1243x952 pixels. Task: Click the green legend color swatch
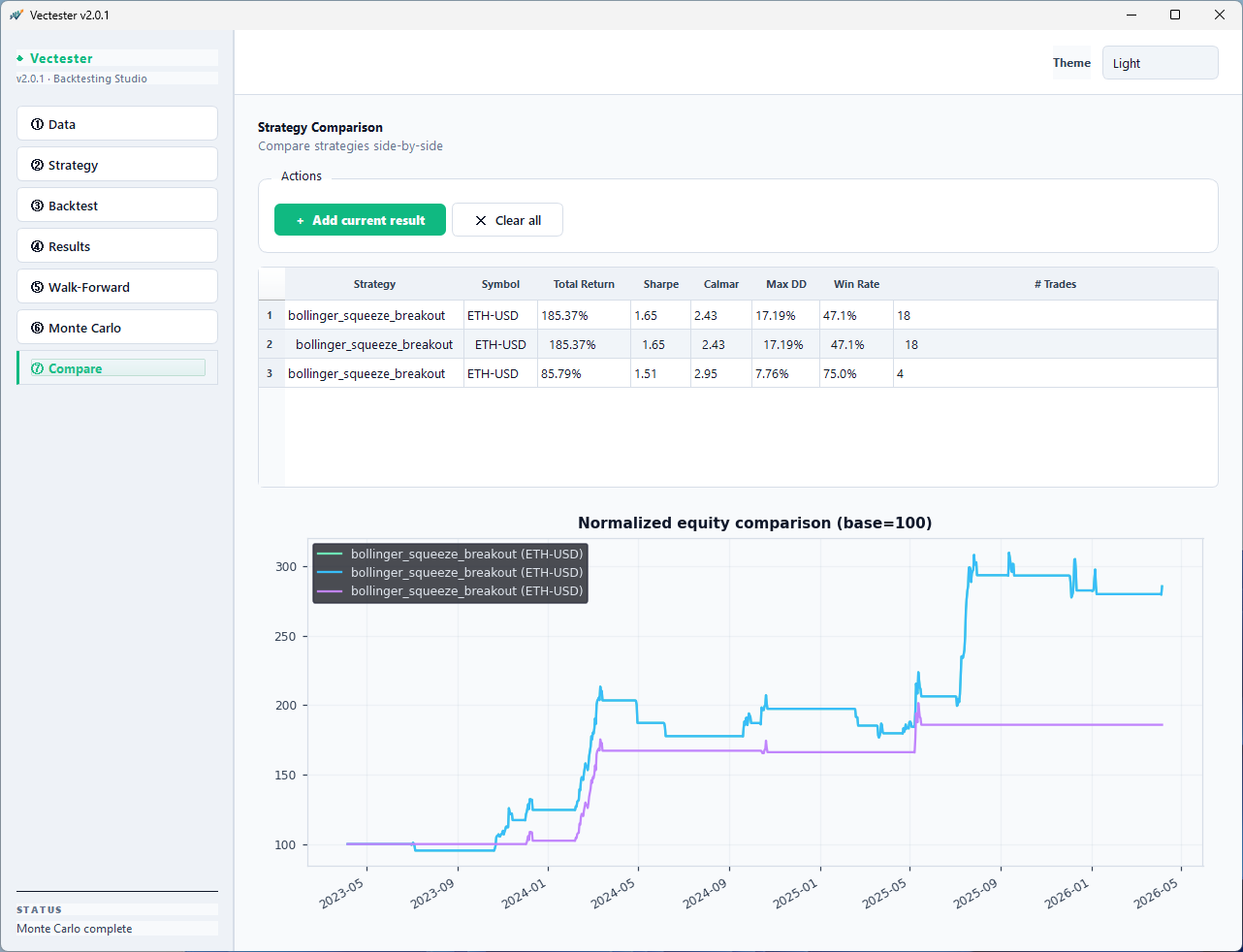click(x=330, y=554)
